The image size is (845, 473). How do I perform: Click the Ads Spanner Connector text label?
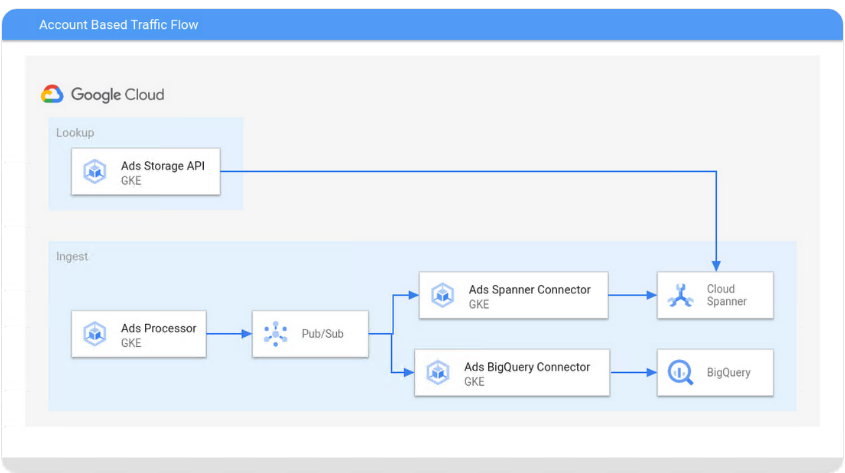(529, 290)
